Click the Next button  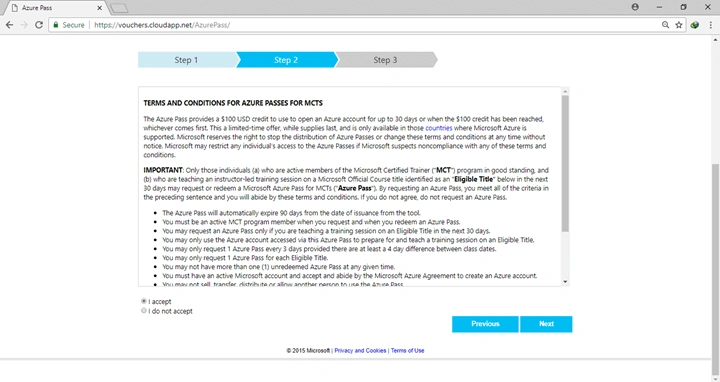546,324
